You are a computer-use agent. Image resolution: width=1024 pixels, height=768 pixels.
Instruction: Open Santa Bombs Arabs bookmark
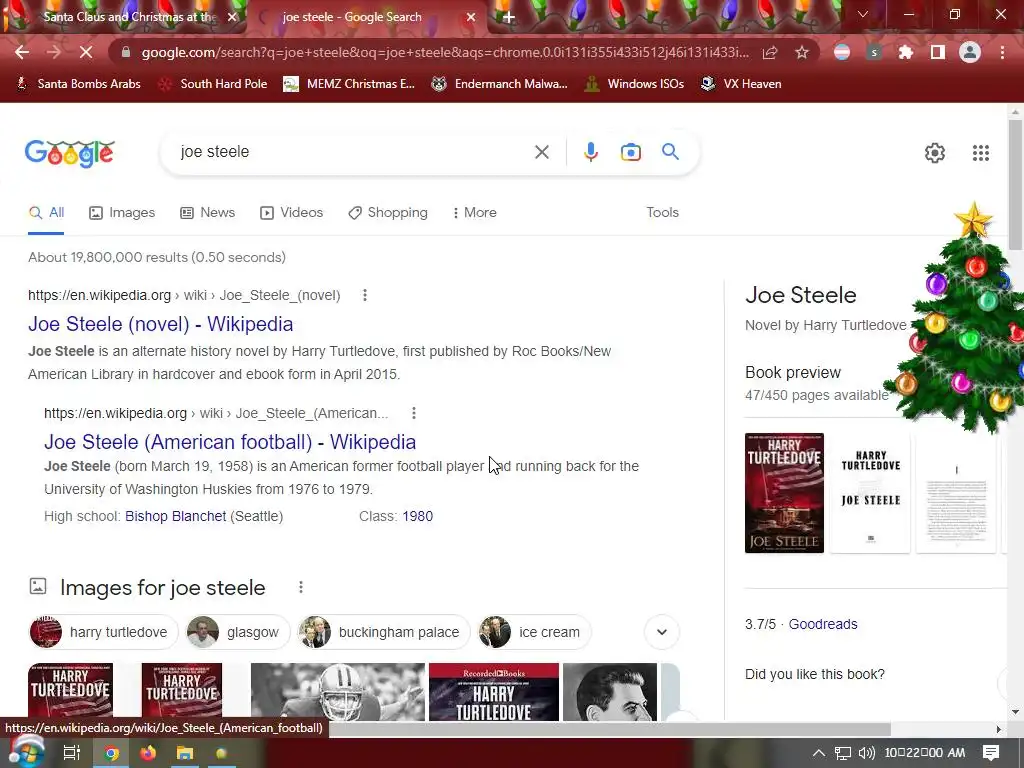coord(78,84)
